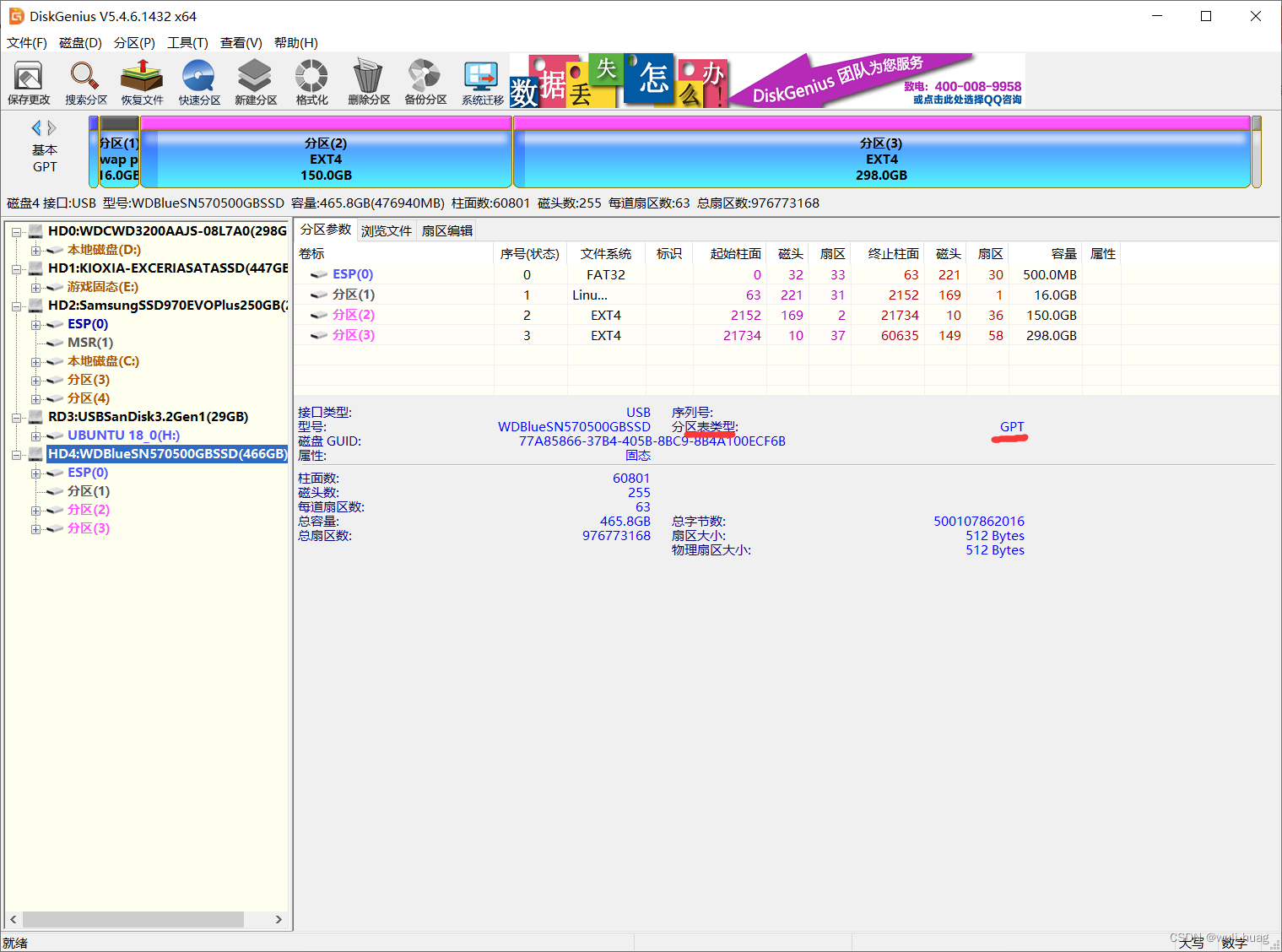The width and height of the screenshot is (1282, 952).
Task: Open the Disk (磁盘) menu
Action: (80, 42)
